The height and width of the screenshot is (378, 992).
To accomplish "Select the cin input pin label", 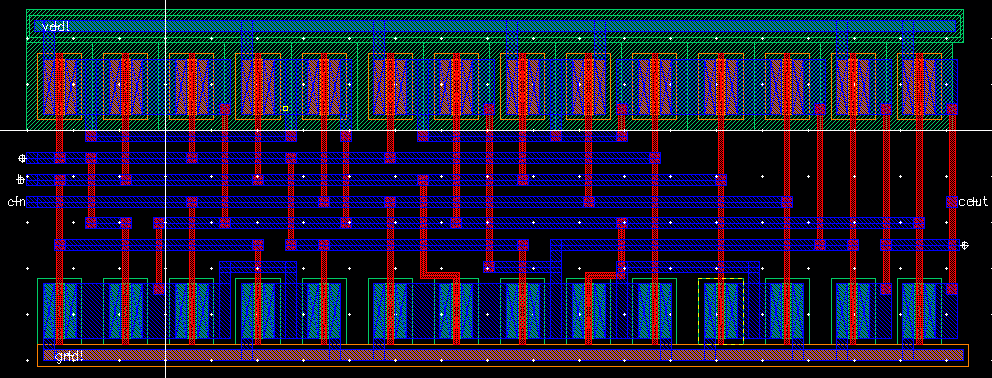I will point(16,202).
